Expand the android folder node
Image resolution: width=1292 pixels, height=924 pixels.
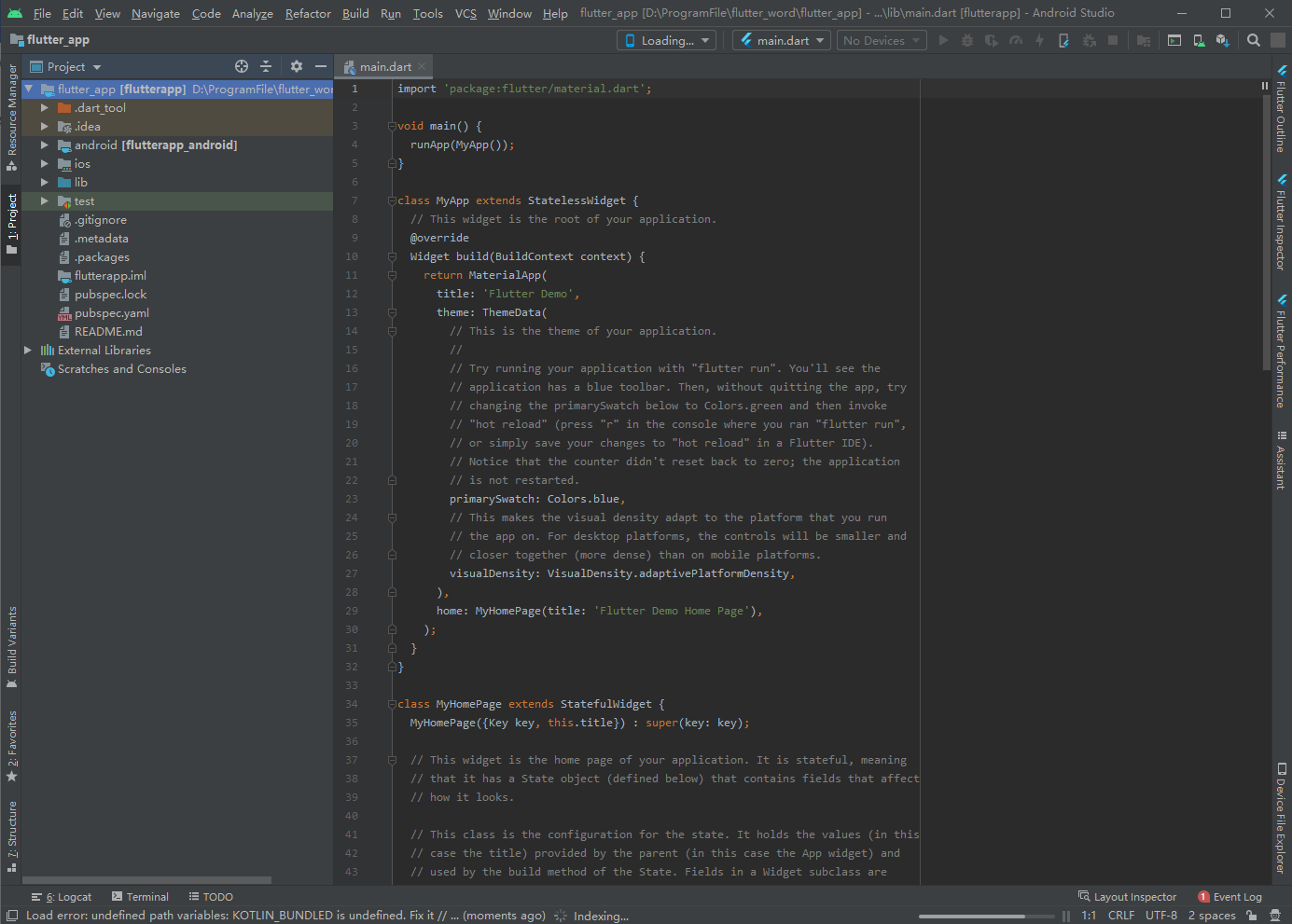(x=44, y=145)
